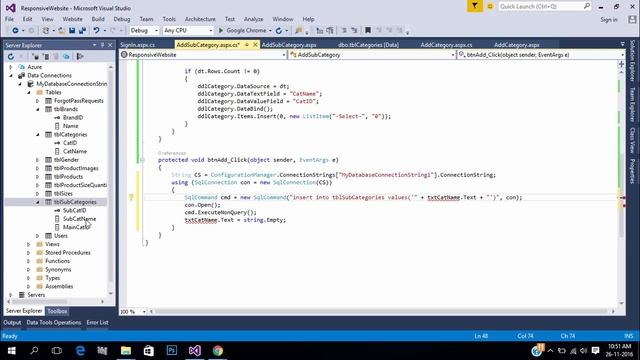Select the SubCatName column
Viewport: 640px width, 360px height.
coord(79,219)
